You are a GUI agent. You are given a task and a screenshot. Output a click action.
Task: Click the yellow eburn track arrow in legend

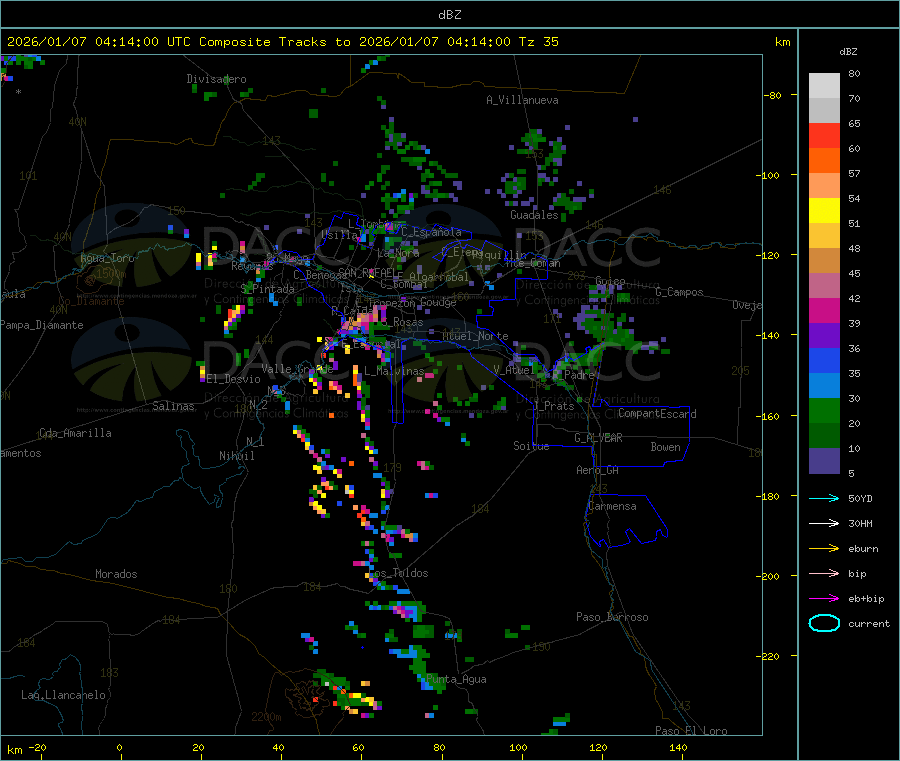(824, 549)
